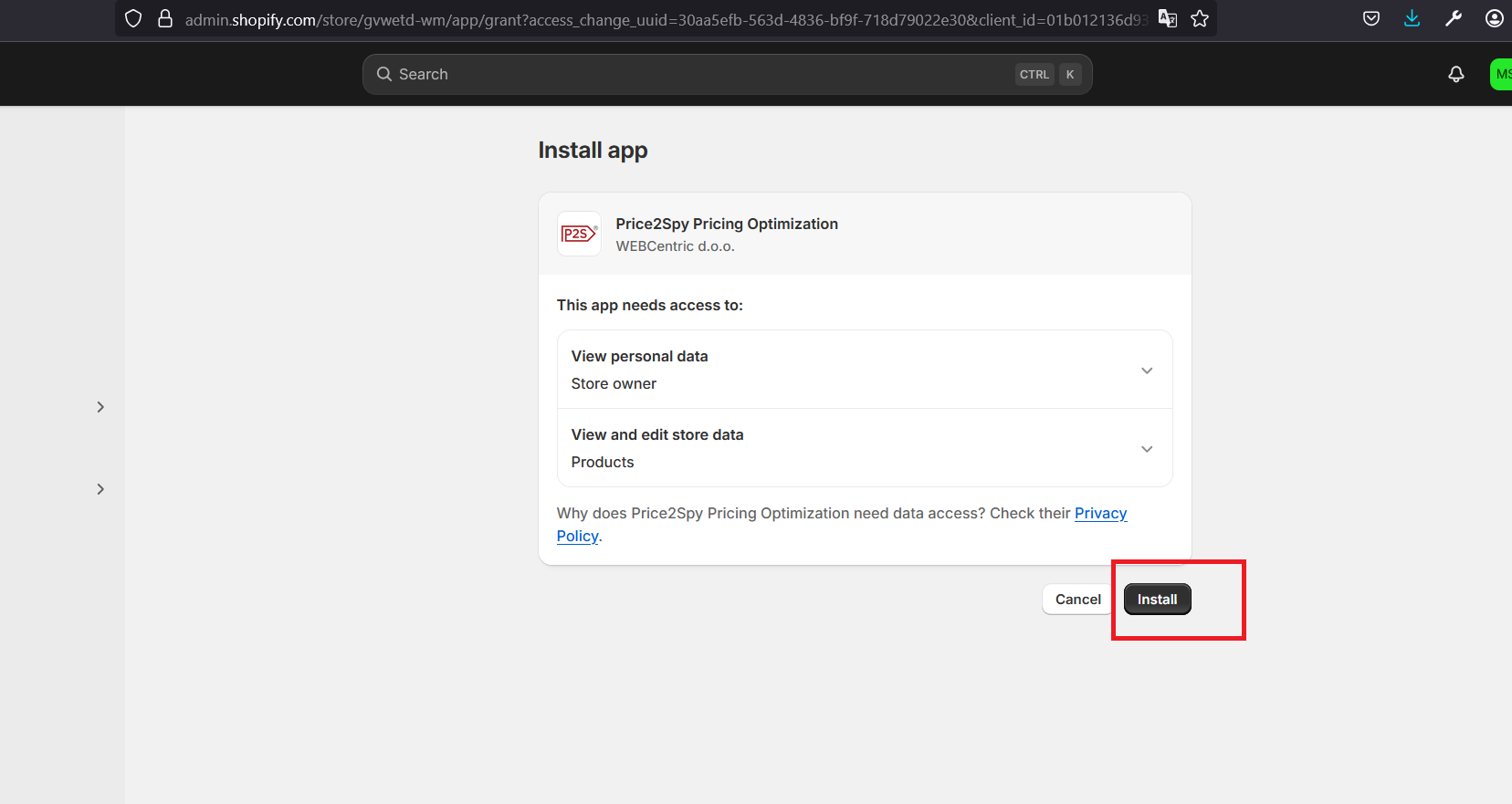Click the Price2Spy P2S app logo
The height and width of the screenshot is (804, 1512).
(x=579, y=234)
